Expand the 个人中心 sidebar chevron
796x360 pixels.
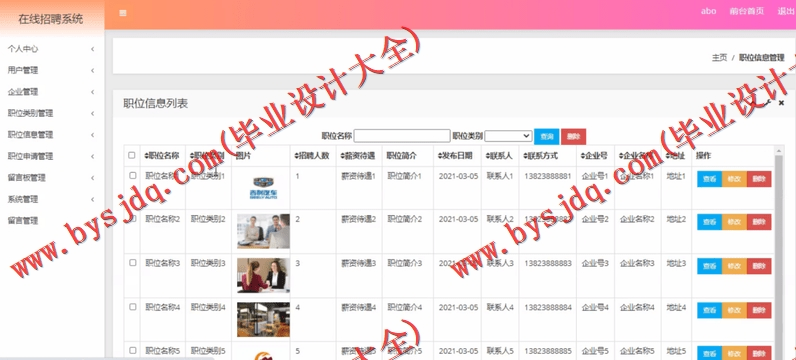92,49
